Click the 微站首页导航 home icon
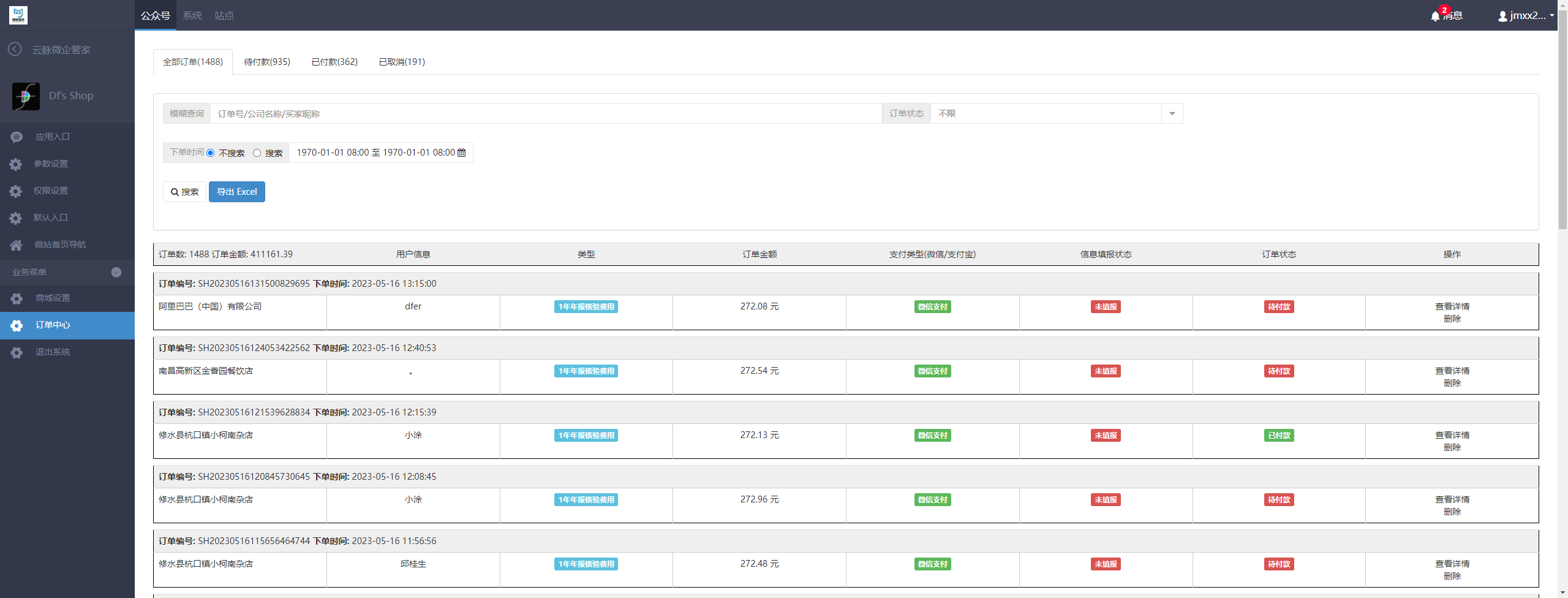1568x598 pixels. click(x=17, y=245)
